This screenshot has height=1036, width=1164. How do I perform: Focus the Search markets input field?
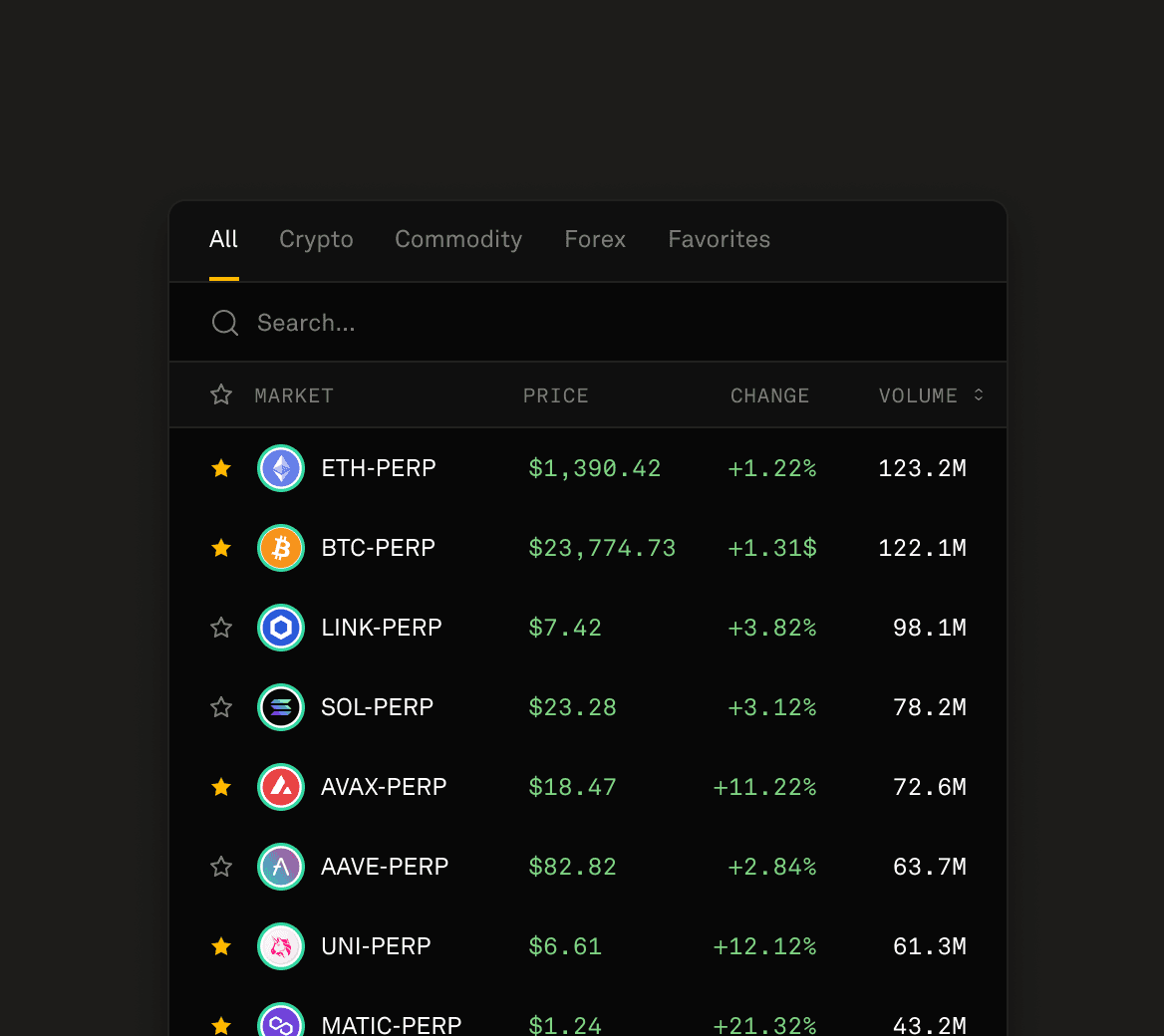point(588,323)
